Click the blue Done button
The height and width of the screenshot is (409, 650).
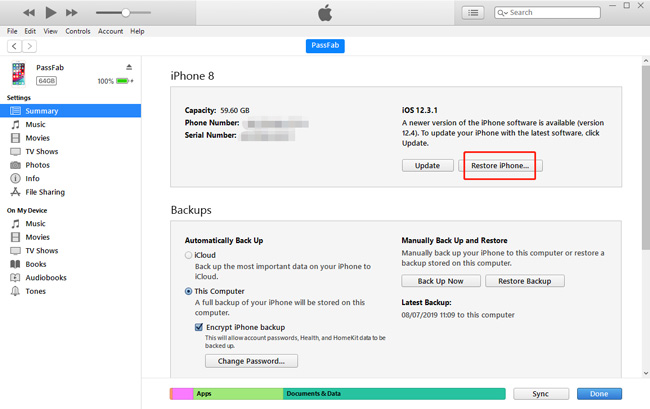[599, 394]
